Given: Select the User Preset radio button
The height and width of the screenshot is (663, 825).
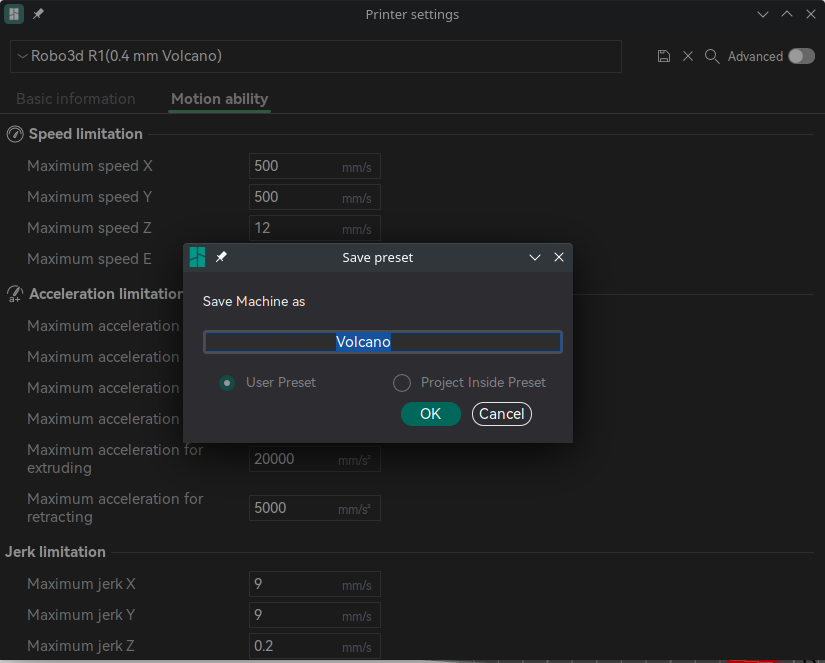Looking at the screenshot, I should [227, 382].
